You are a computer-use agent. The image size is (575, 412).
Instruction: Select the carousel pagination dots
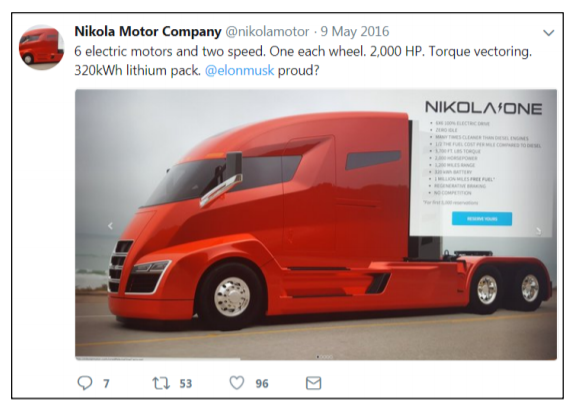(325, 357)
